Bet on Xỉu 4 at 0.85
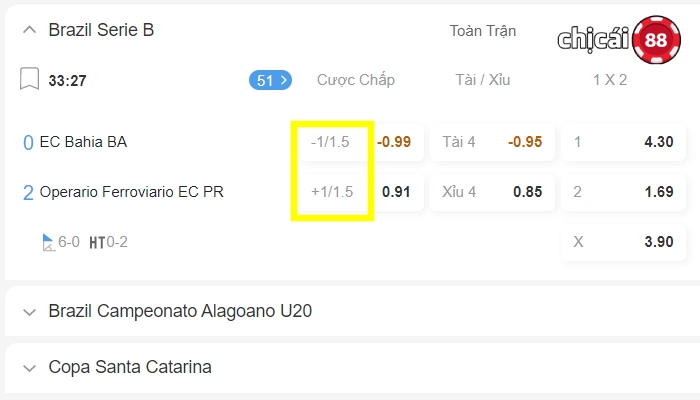 tap(492, 192)
